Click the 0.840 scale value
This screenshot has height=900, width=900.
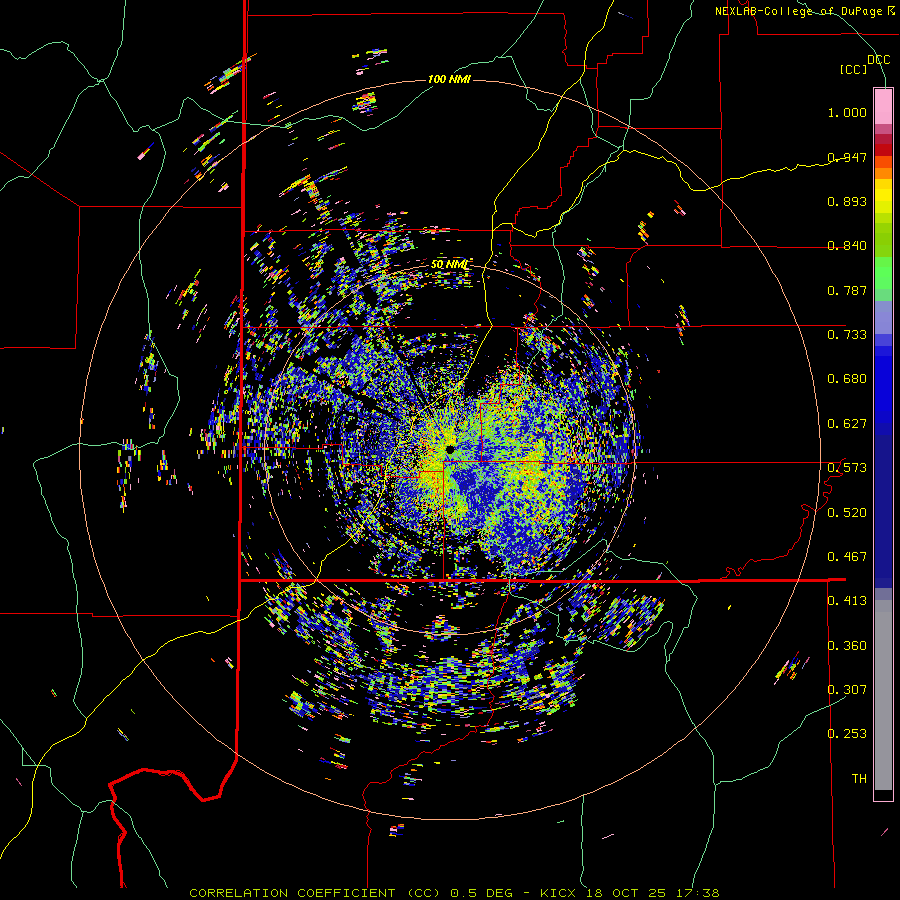click(x=847, y=246)
